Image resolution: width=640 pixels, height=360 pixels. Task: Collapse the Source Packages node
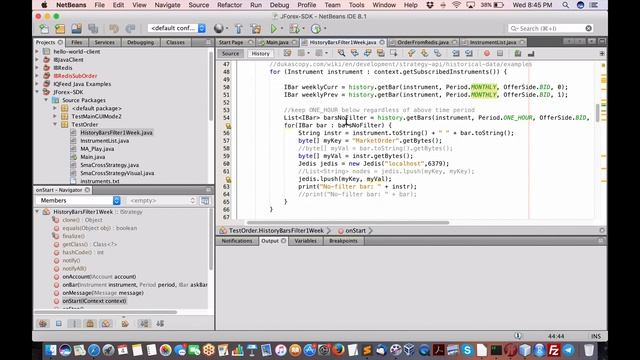click(46, 100)
